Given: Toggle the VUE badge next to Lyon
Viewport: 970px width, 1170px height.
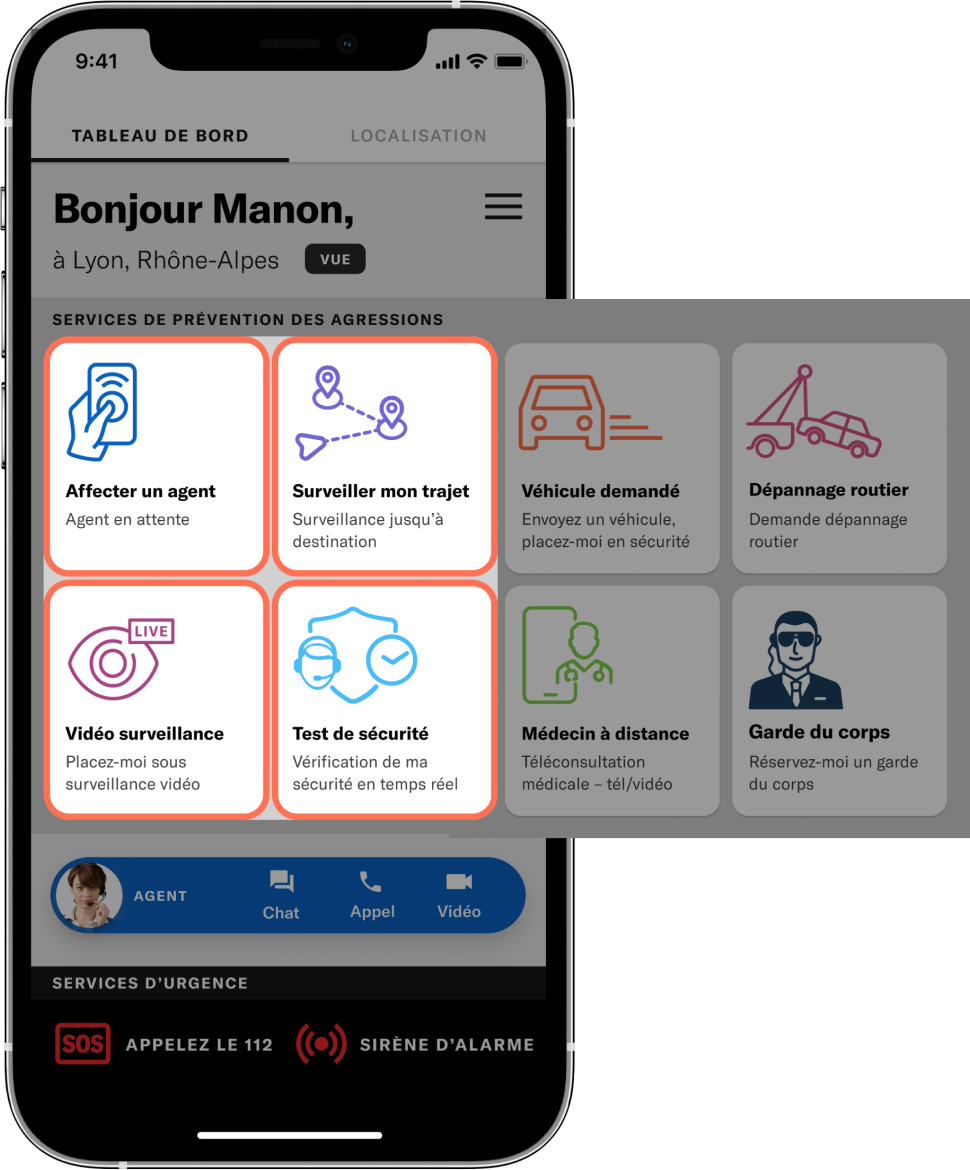Looking at the screenshot, I should (x=335, y=259).
